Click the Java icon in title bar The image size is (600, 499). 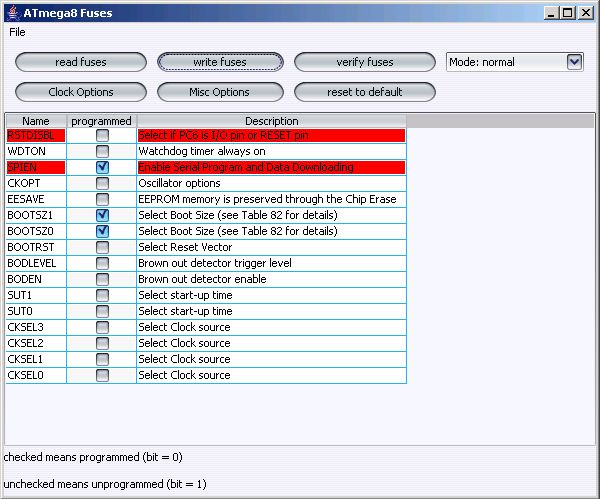[13, 13]
